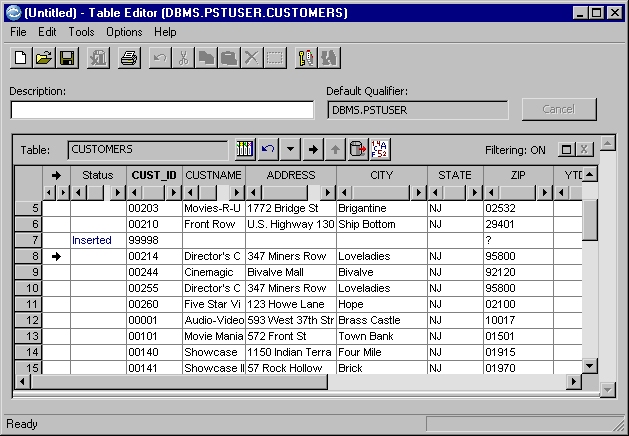The width and height of the screenshot is (629, 436).
Task: Open the Options menu
Action: point(124,32)
